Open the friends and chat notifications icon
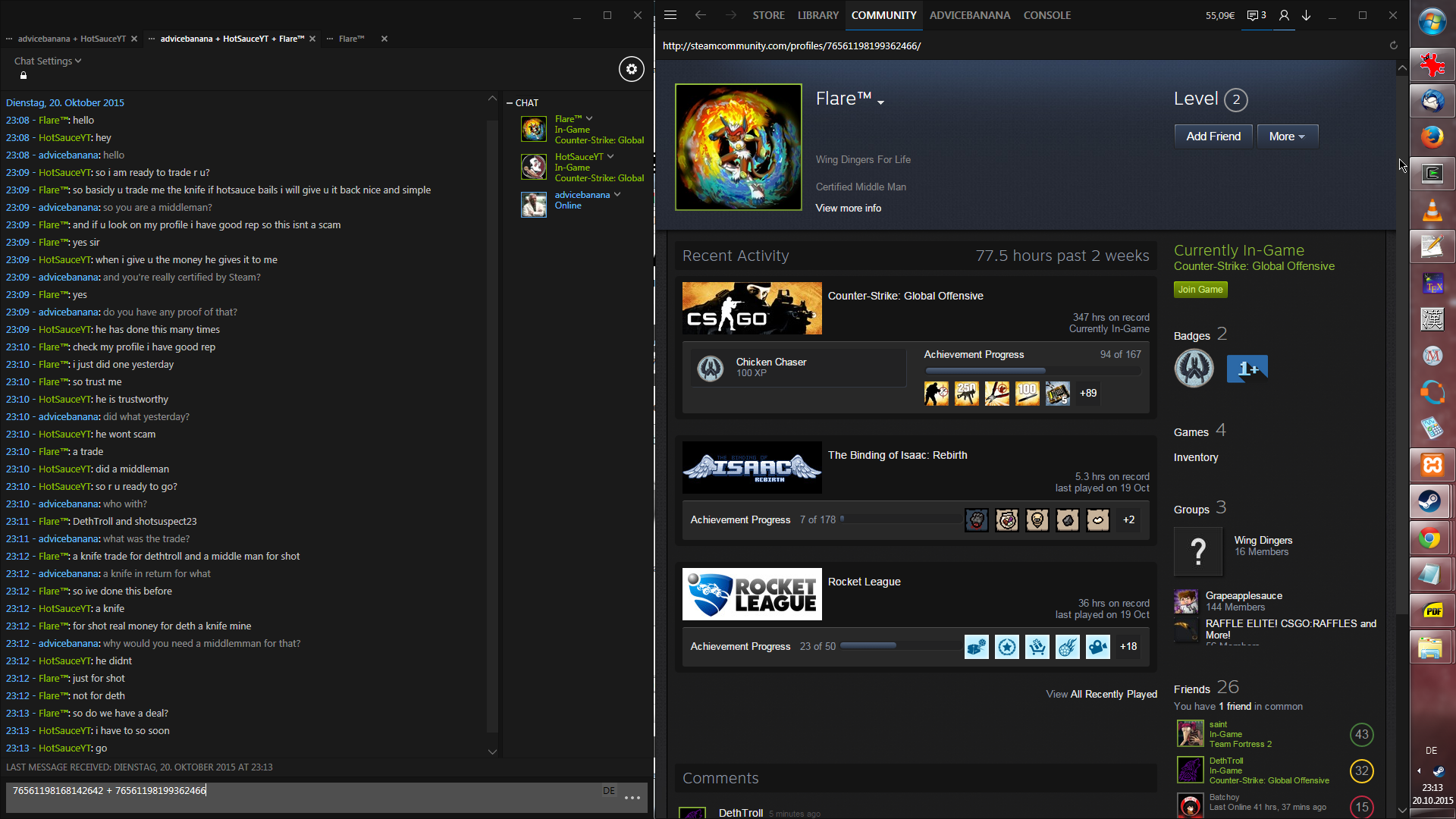The height and width of the screenshot is (819, 1456). [1257, 15]
